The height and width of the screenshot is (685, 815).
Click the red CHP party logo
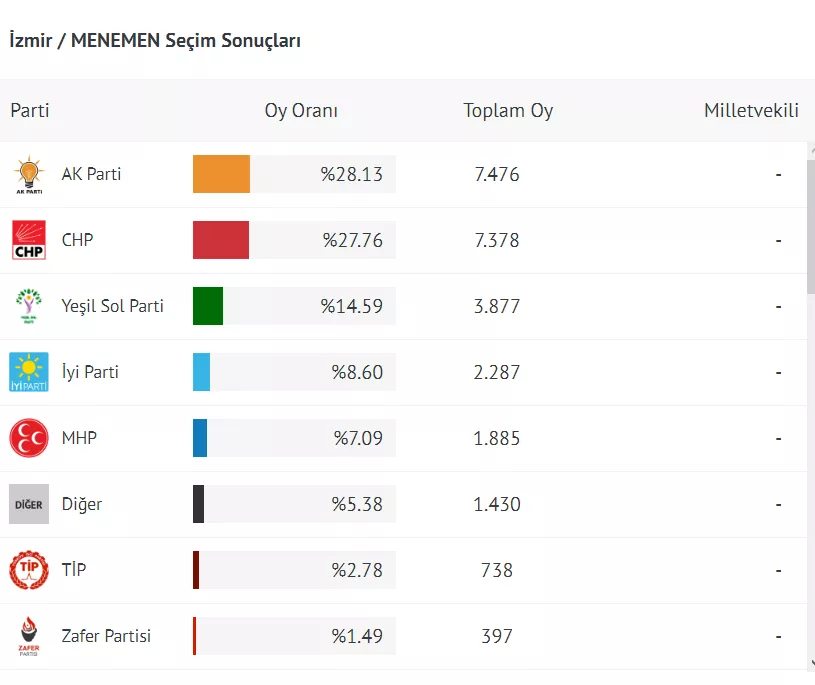pos(29,240)
